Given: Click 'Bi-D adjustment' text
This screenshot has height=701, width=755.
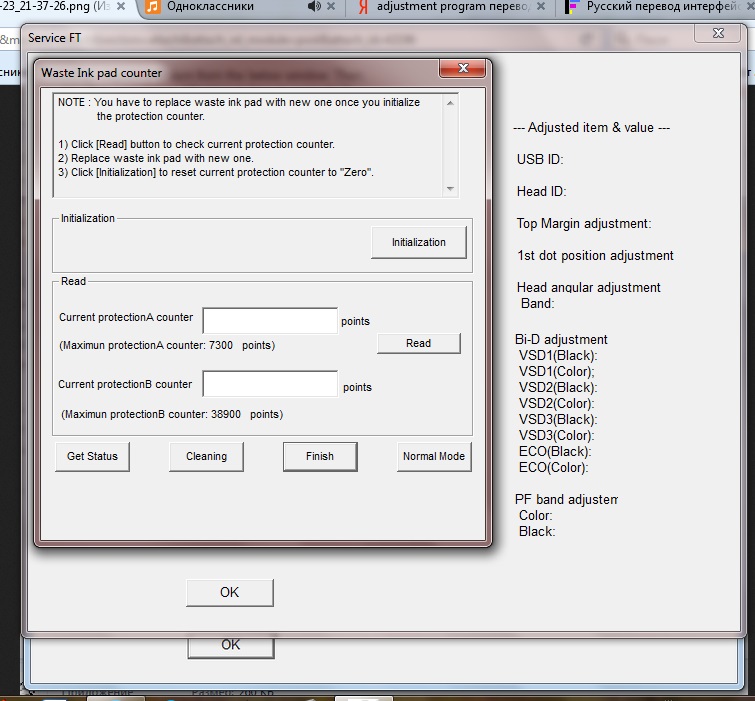Looking at the screenshot, I should [561, 339].
